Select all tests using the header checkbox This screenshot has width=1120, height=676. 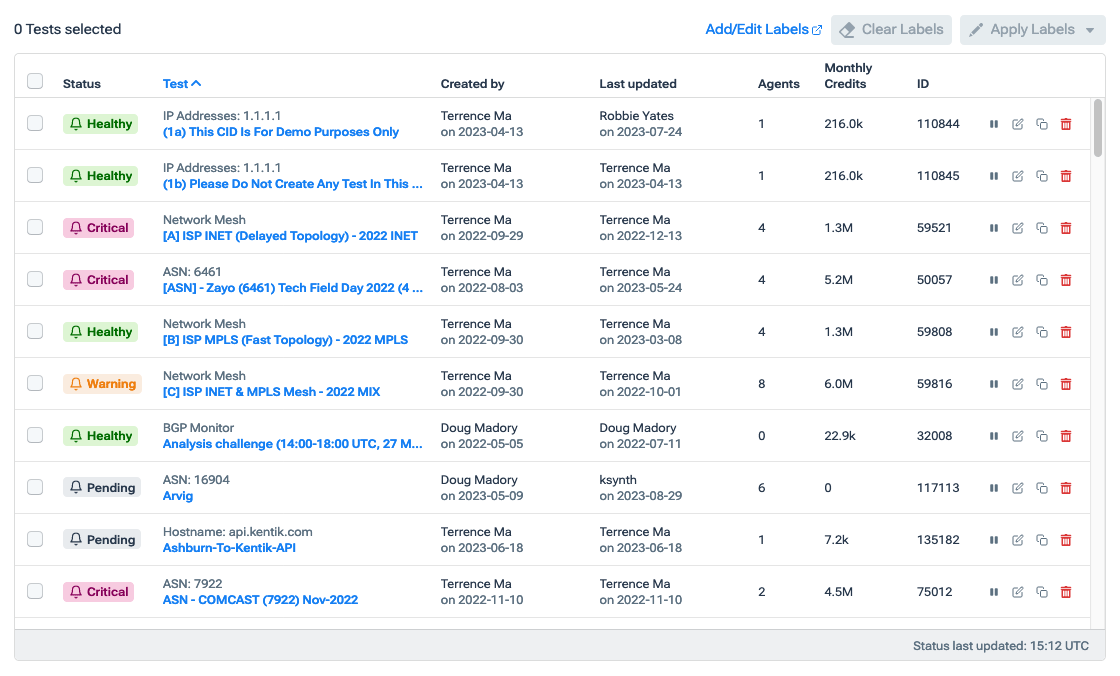pos(35,82)
